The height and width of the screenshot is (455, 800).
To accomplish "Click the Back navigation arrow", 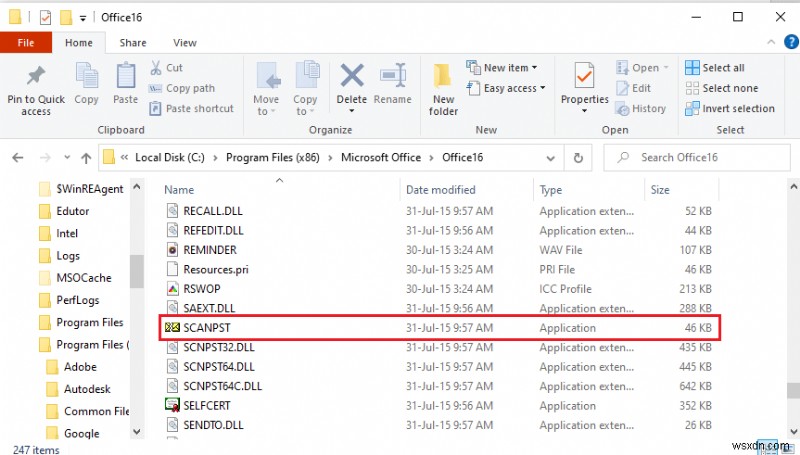I will [18, 158].
